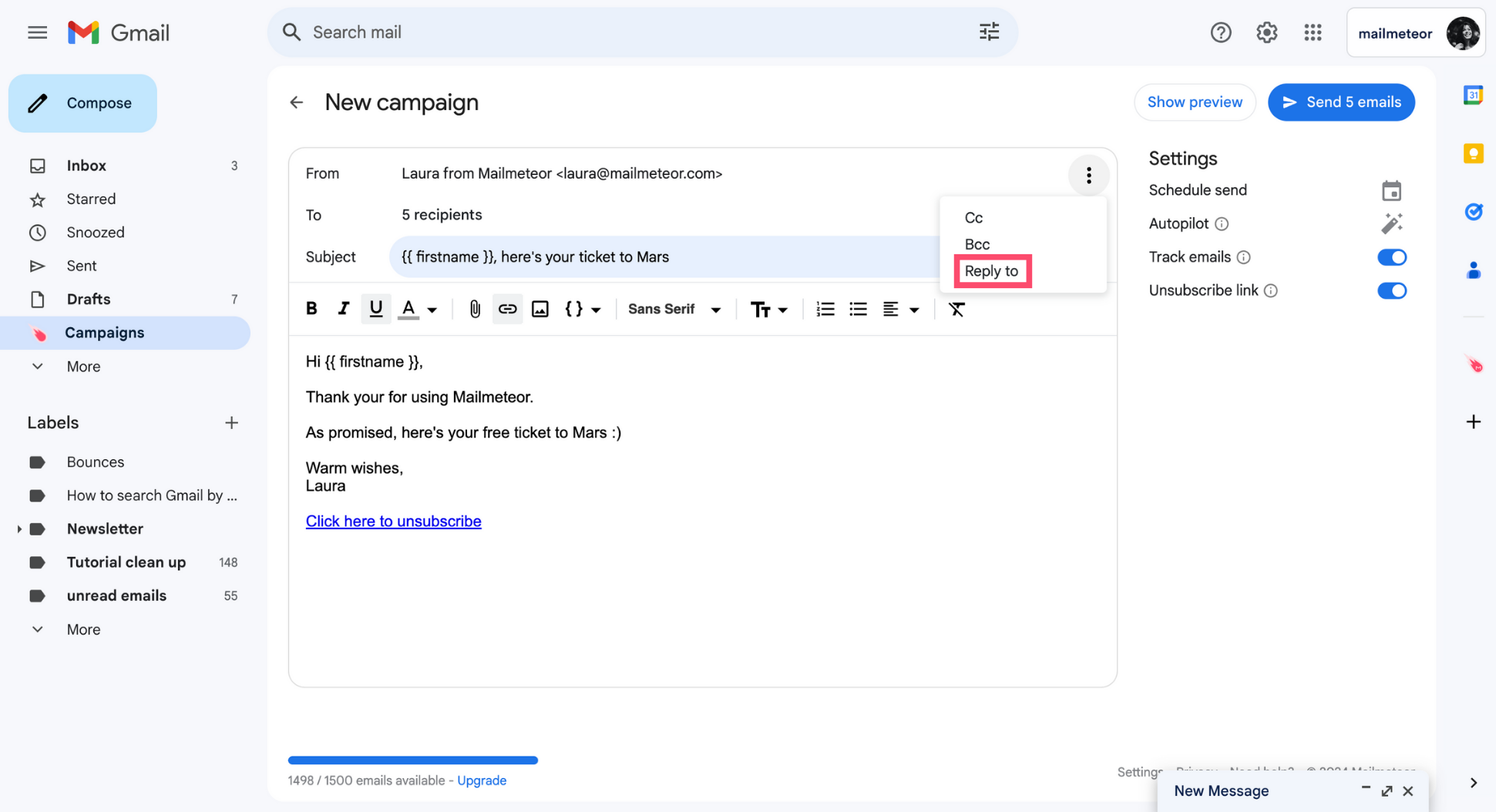Image resolution: width=1496 pixels, height=812 pixels.
Task: Expand the Newsletter label tree
Action: 18,529
